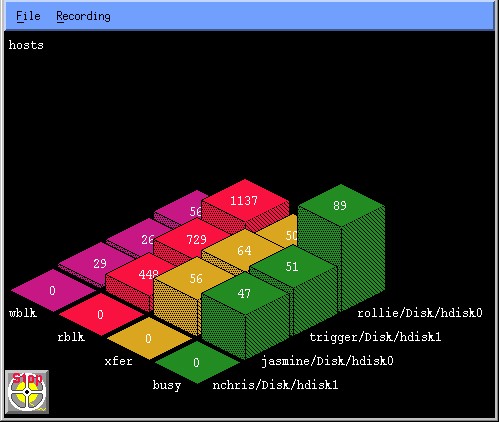499x422 pixels.
Task: Click the red block showing 729
Action: point(197,239)
